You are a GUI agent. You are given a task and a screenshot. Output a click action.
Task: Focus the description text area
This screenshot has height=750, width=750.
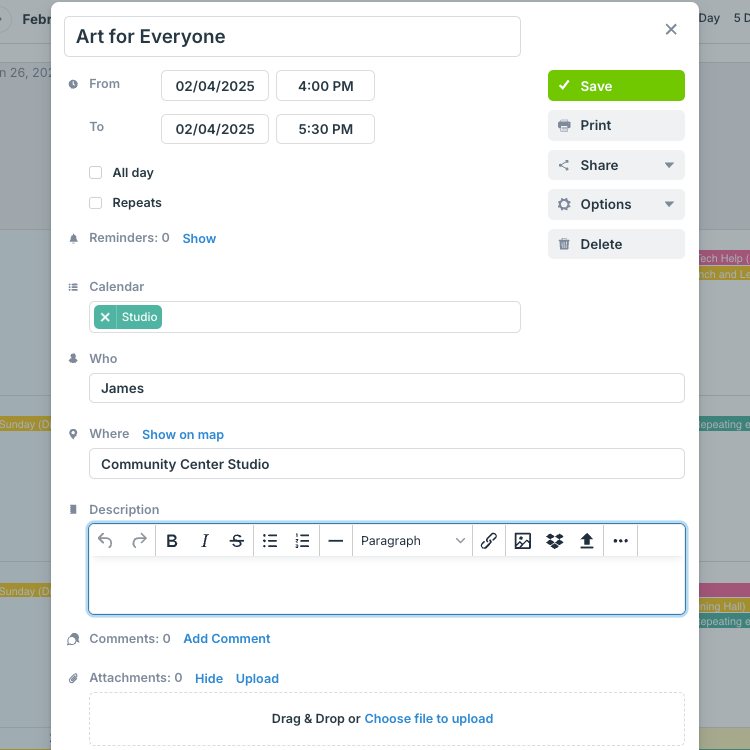click(x=386, y=585)
